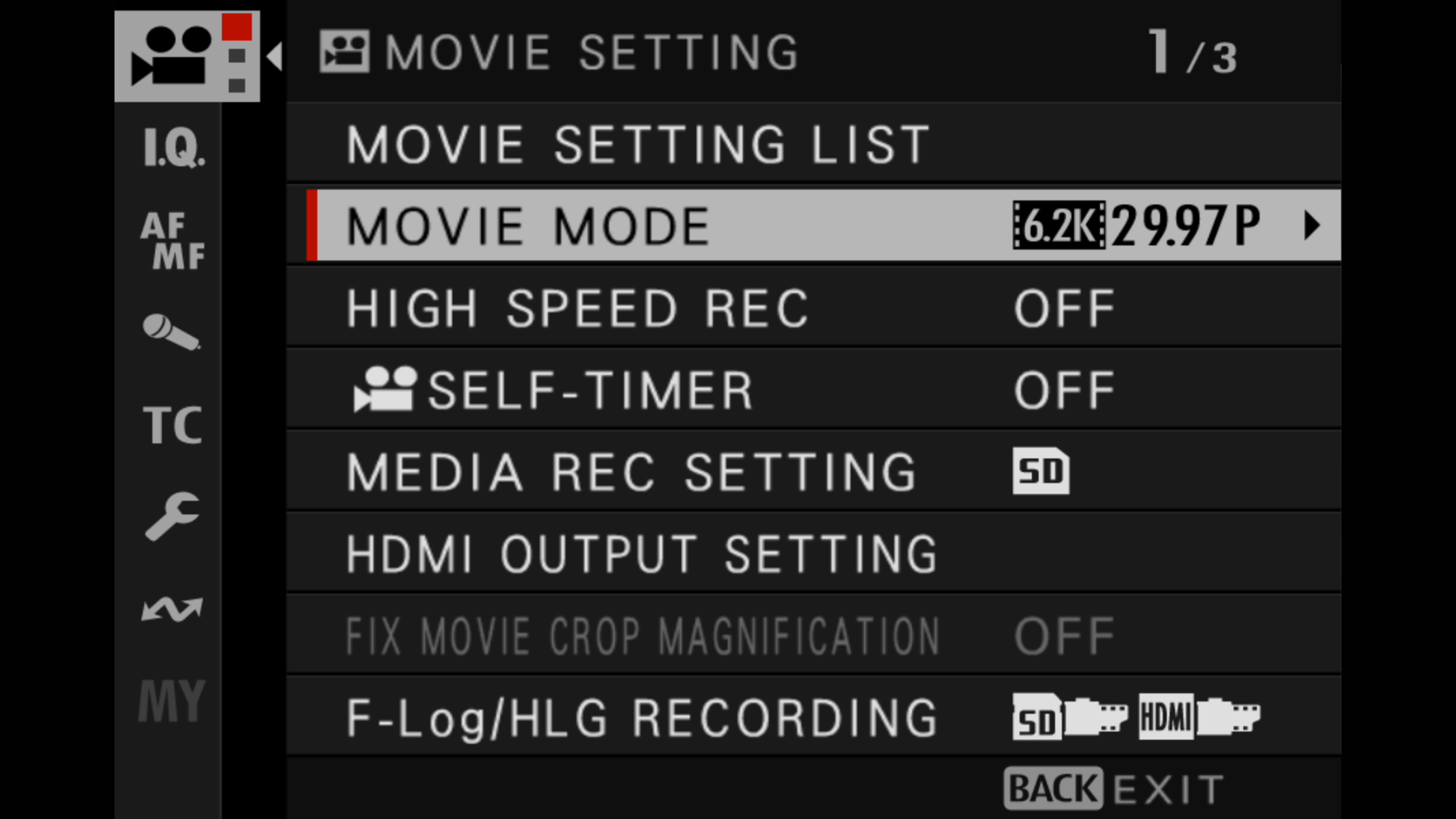The height and width of the screenshot is (819, 1456).
Task: Toggle HIGH SPEED REC off value
Action: [1064, 309]
